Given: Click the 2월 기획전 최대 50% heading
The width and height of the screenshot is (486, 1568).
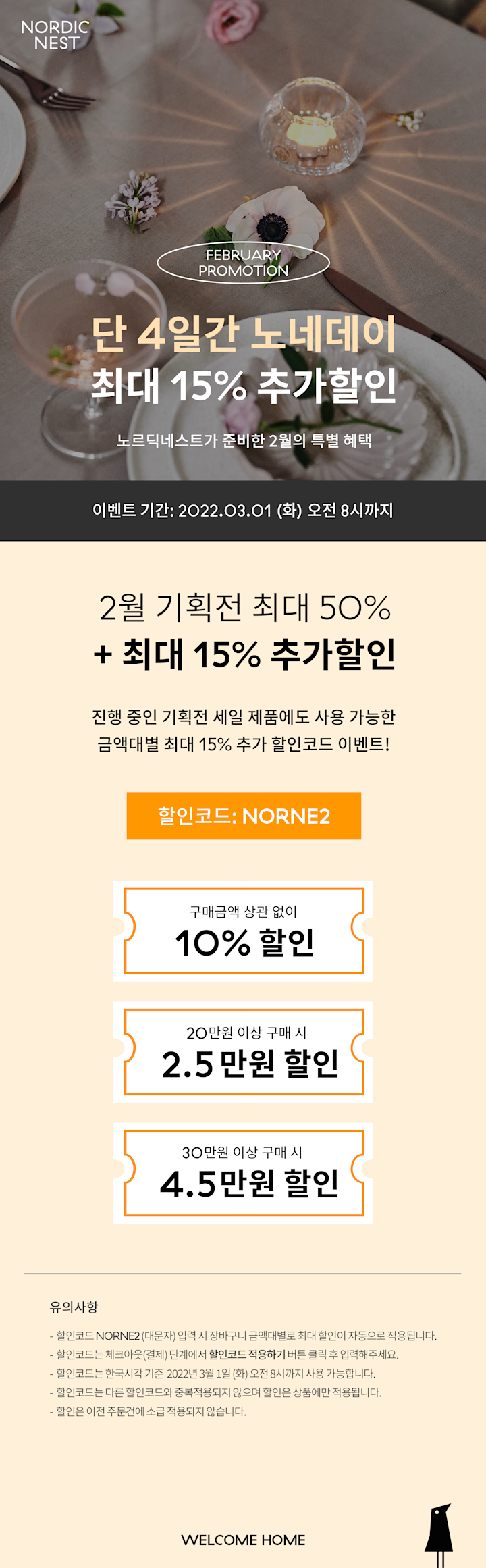Looking at the screenshot, I should [244, 607].
